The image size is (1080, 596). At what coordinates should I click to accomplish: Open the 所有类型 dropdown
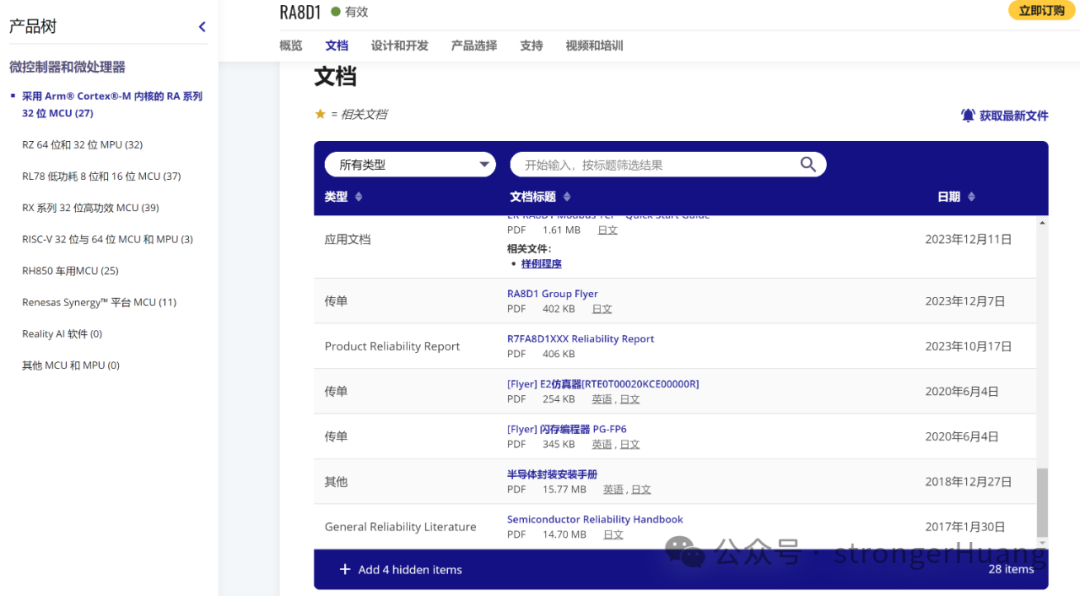(410, 165)
